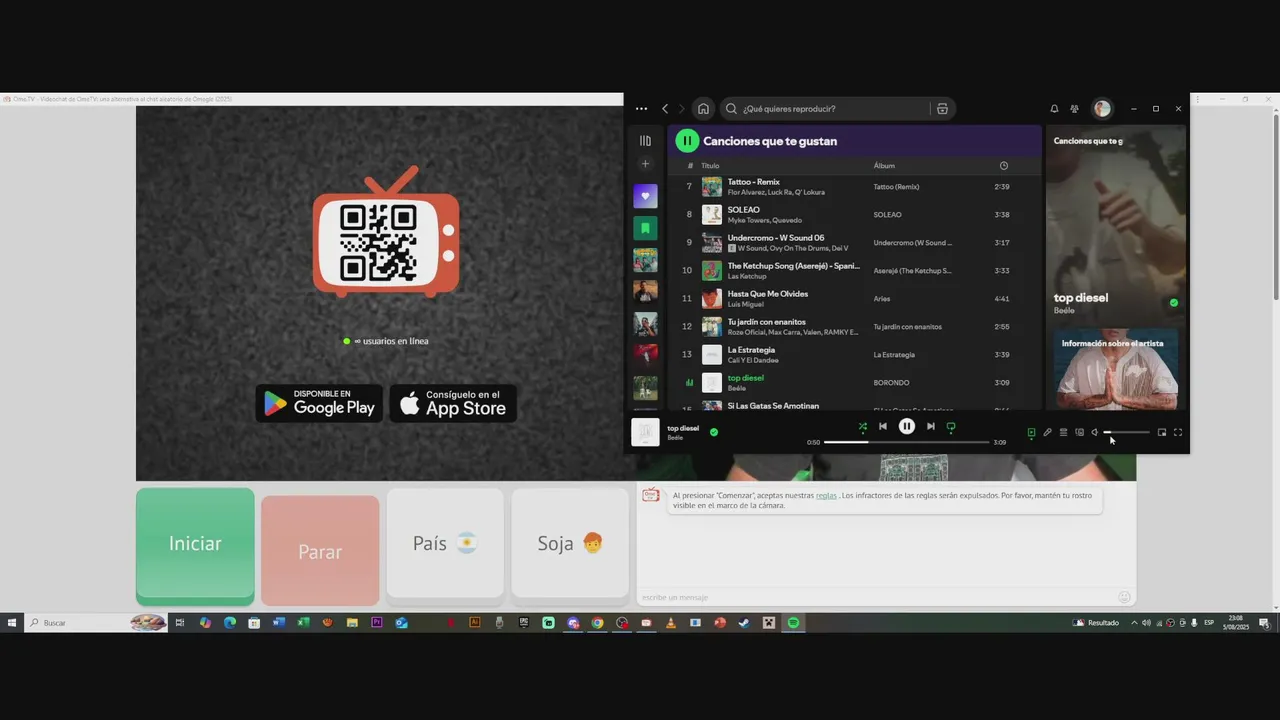Sort tracks by Álbum column
This screenshot has width=1280, height=720.
(884, 166)
